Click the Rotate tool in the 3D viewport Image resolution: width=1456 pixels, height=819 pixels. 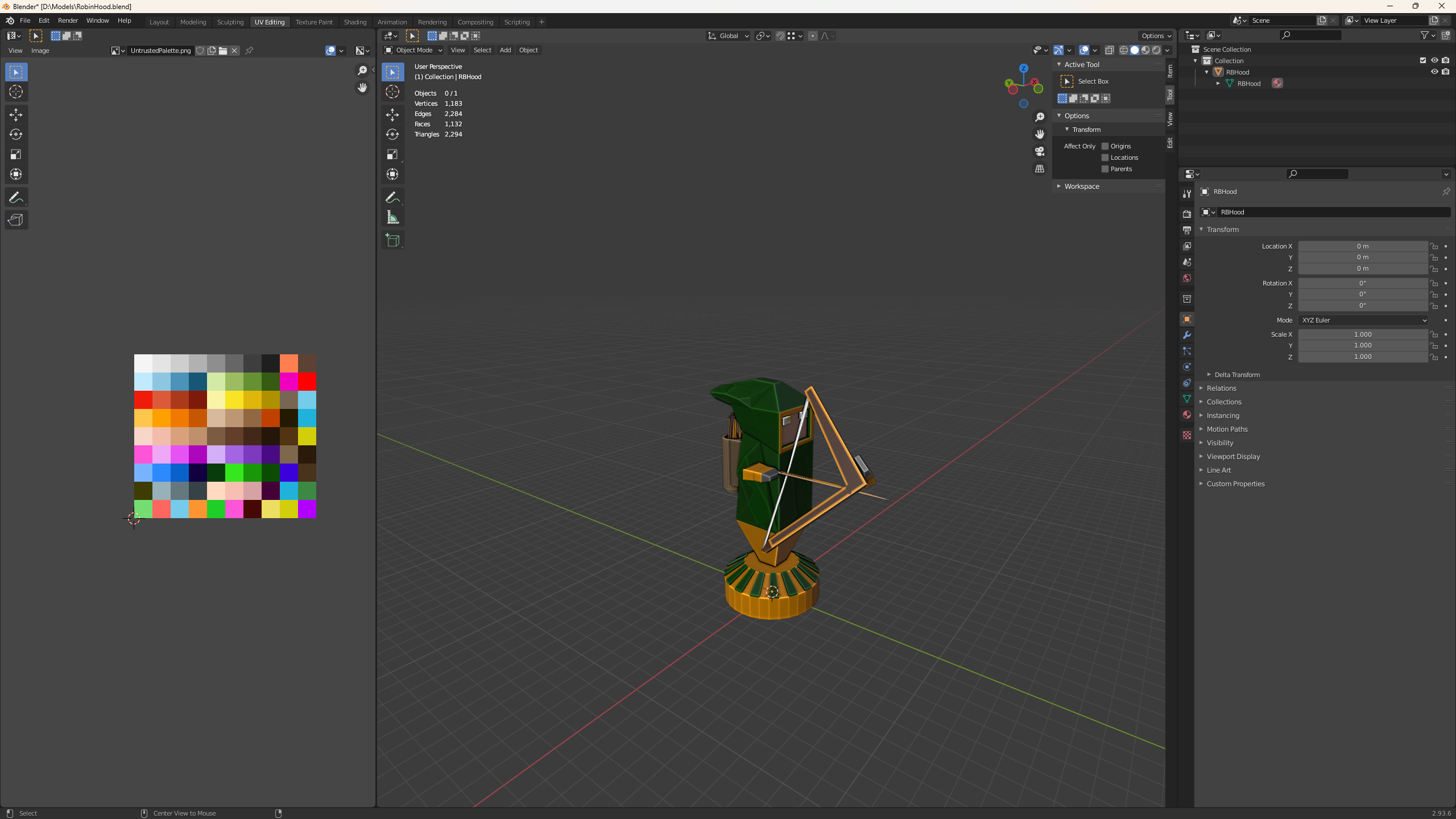[392, 134]
